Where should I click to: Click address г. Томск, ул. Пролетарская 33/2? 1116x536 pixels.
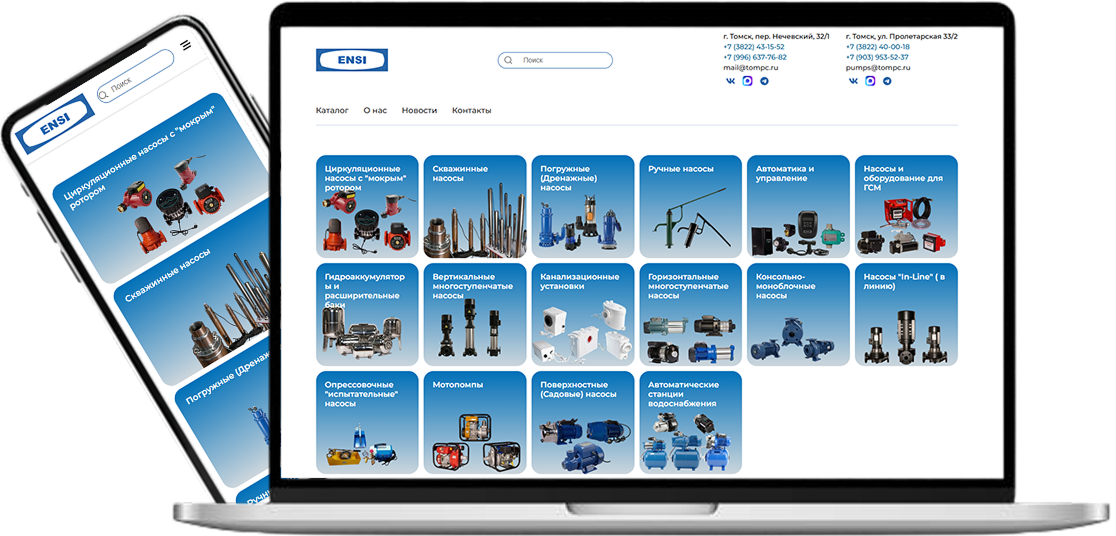[902, 36]
